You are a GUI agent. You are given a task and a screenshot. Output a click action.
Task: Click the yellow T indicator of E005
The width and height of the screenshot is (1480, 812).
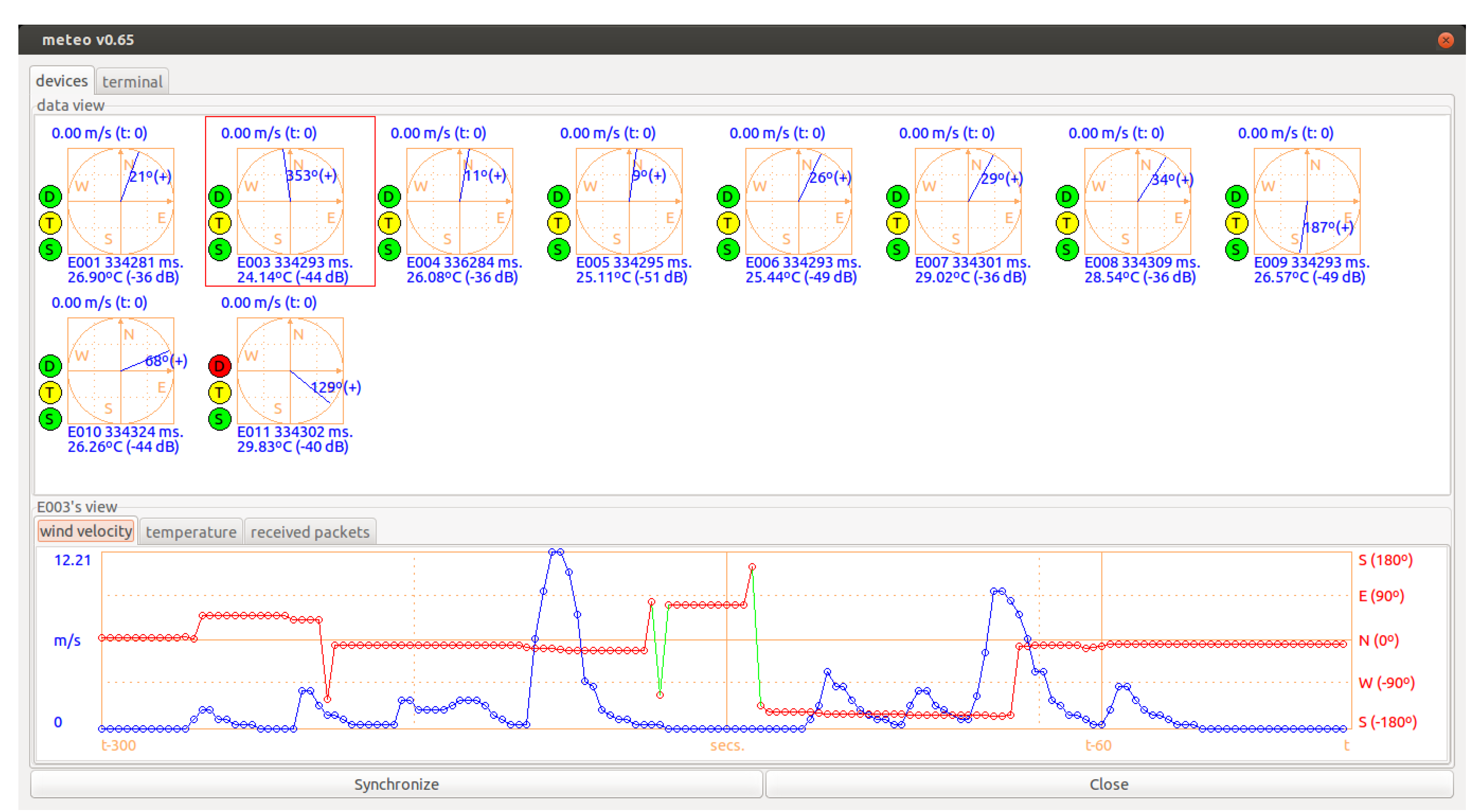tap(558, 223)
